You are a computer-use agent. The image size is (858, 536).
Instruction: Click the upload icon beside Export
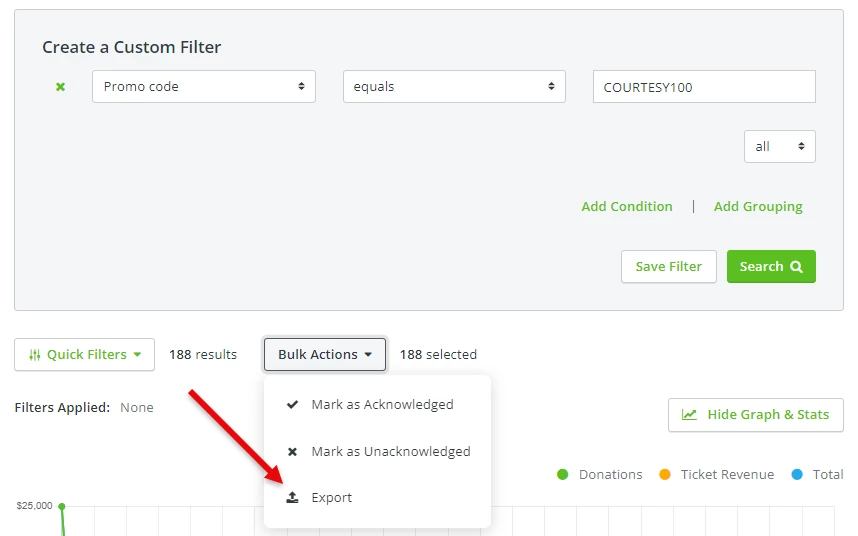(x=293, y=497)
